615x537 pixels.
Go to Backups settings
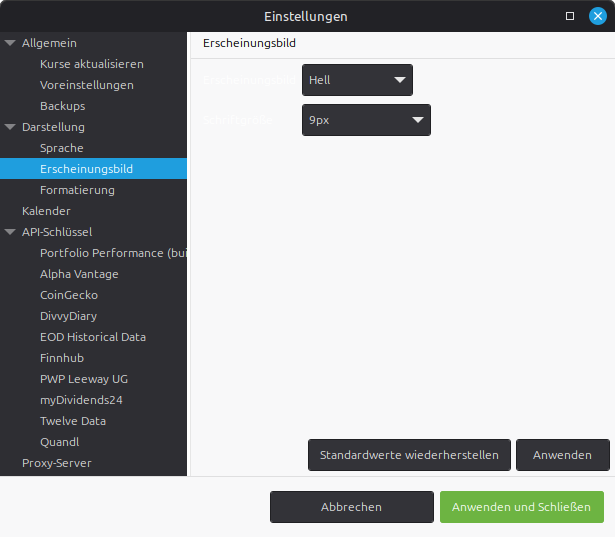(62, 106)
